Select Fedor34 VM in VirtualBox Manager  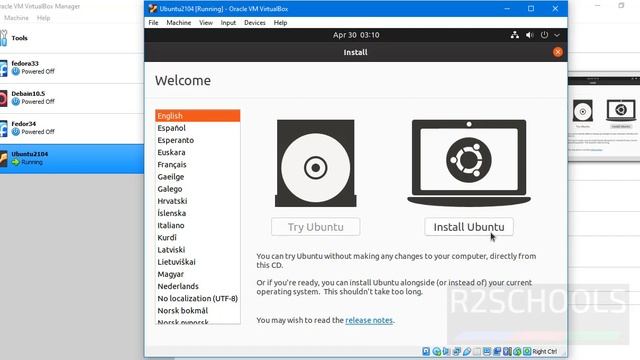tap(71, 128)
